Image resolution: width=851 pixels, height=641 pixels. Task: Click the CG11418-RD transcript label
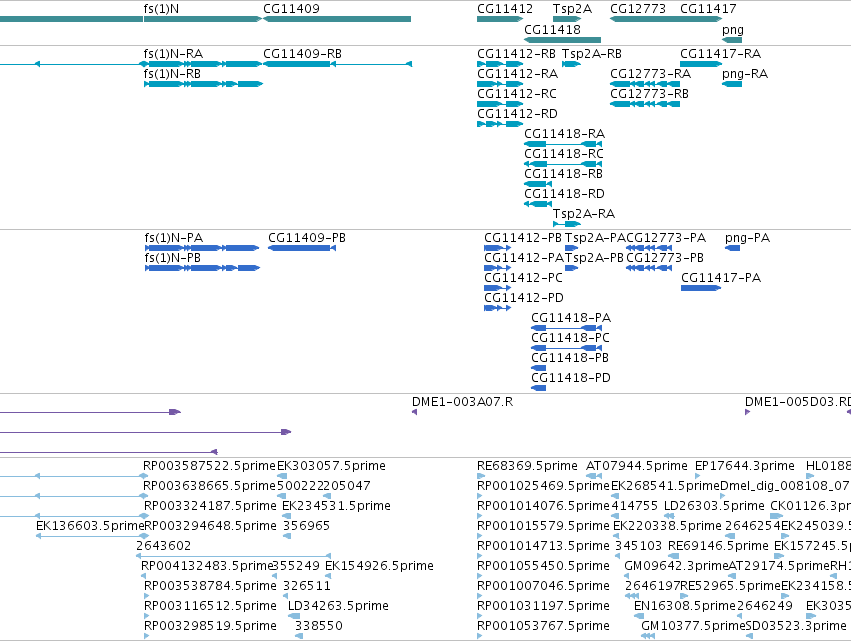(x=564, y=194)
